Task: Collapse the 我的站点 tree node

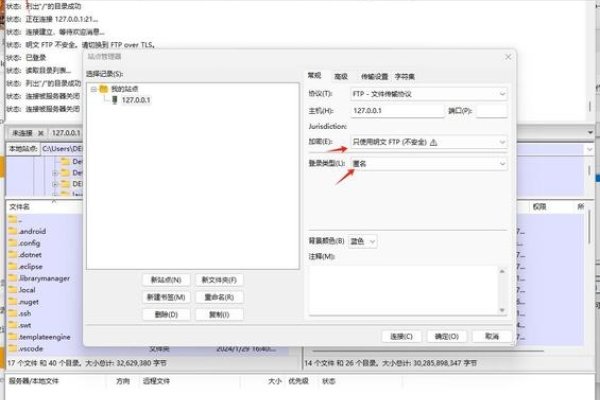Action: click(x=94, y=89)
